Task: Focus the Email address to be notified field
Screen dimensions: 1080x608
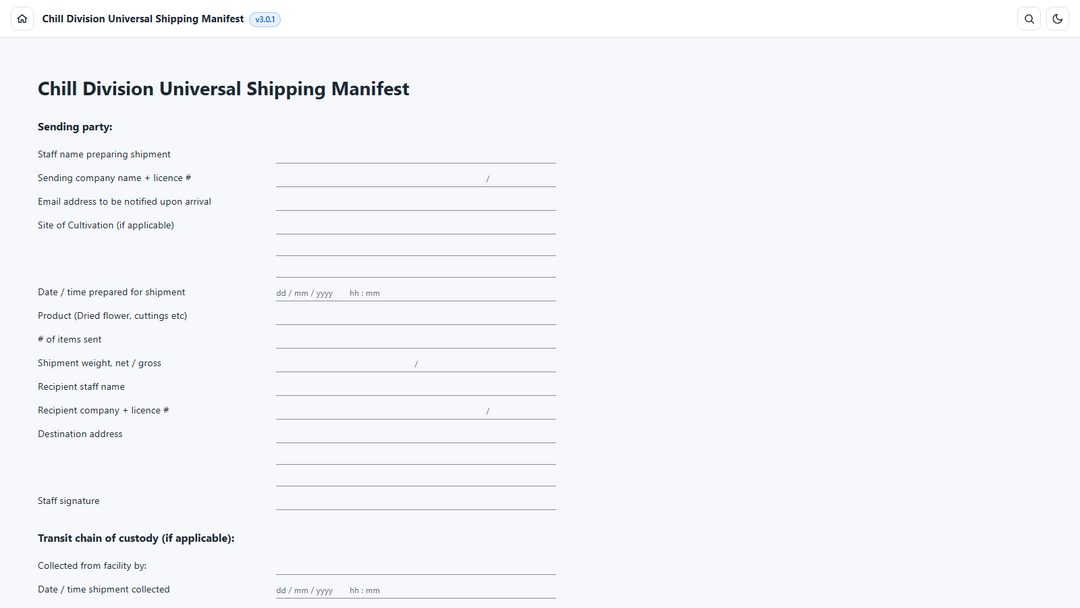Action: tap(416, 202)
